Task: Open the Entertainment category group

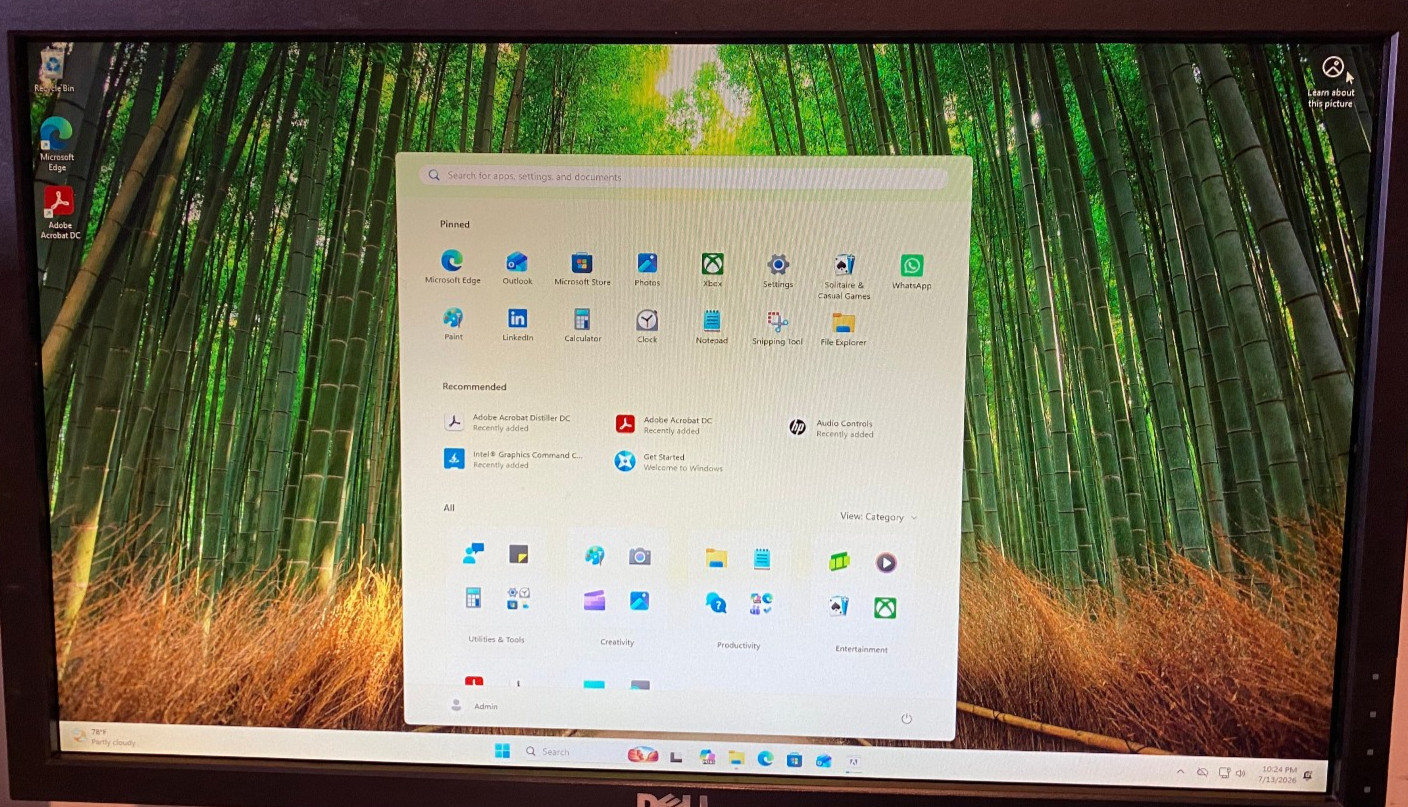Action: [862, 596]
